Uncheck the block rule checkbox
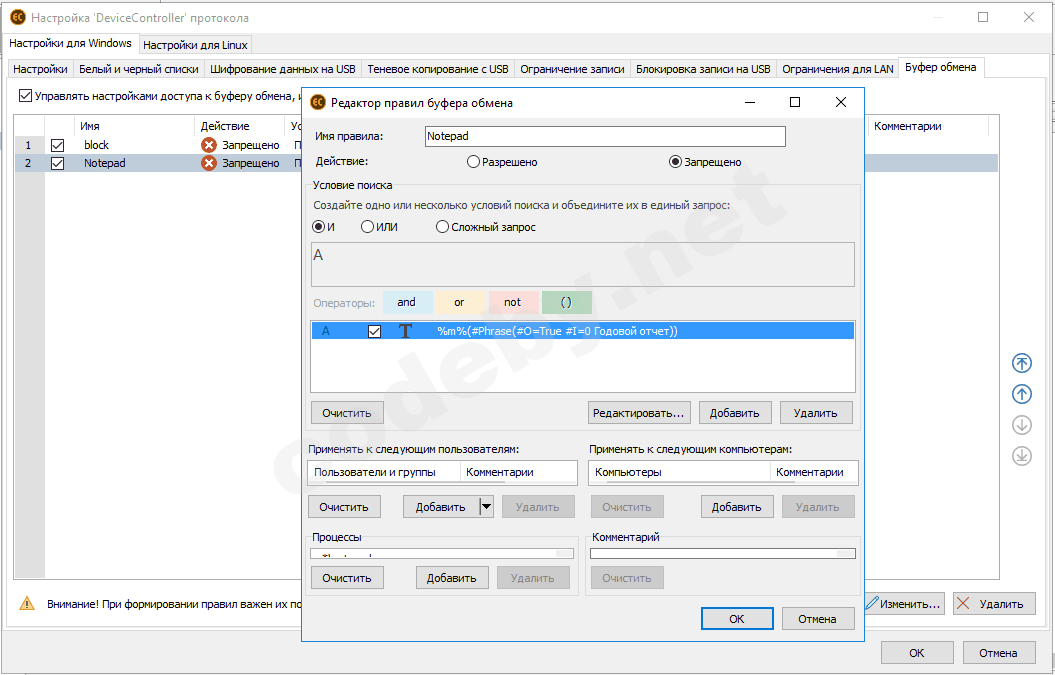The width and height of the screenshot is (1055, 675). (x=58, y=145)
